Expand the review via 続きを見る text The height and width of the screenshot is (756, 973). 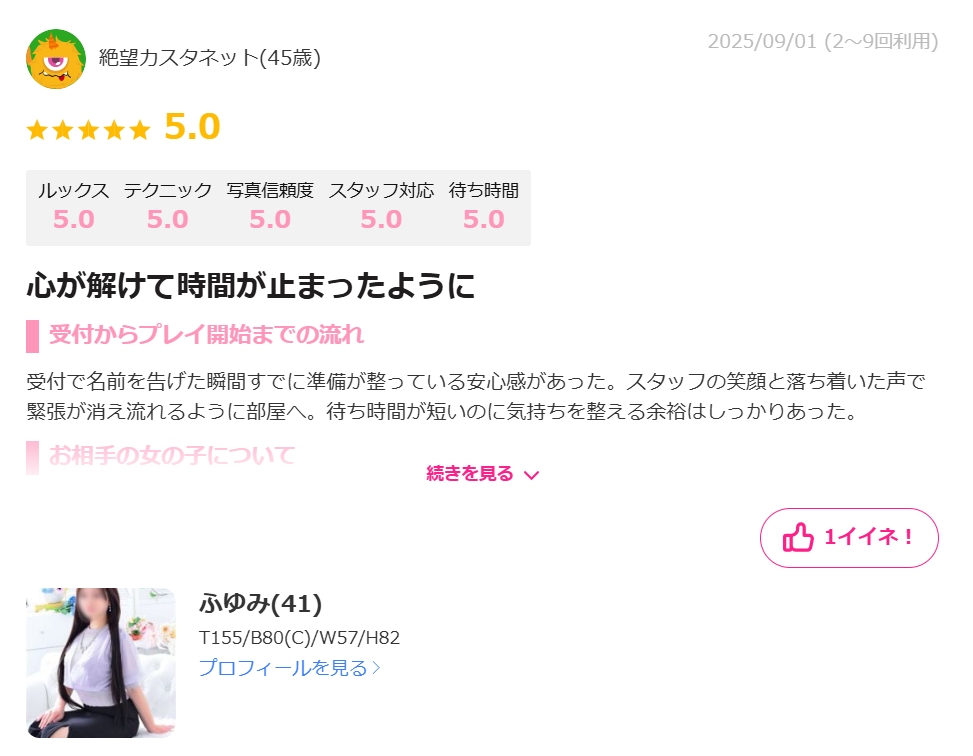(x=470, y=474)
